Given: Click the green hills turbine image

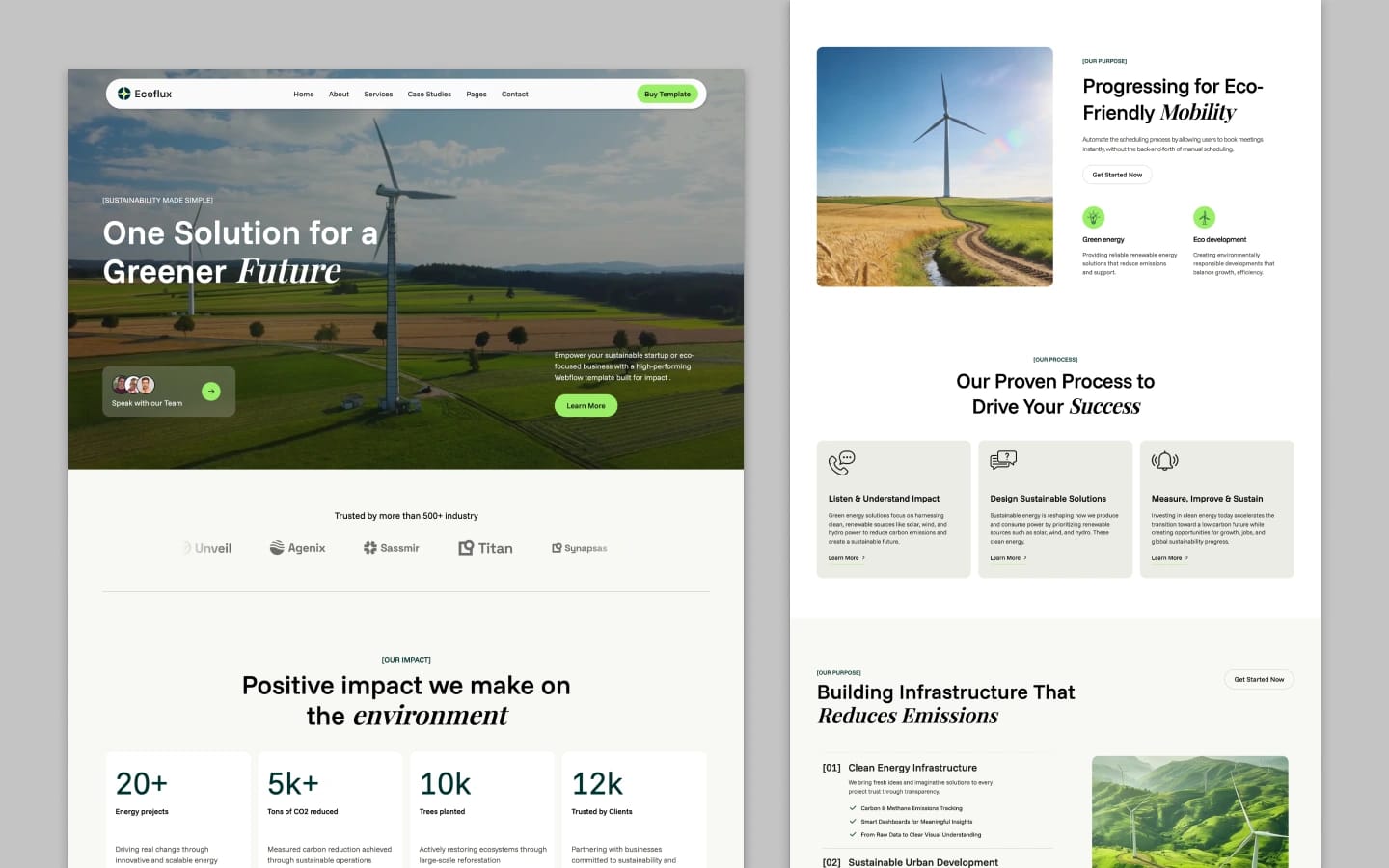Looking at the screenshot, I should 1190,812.
